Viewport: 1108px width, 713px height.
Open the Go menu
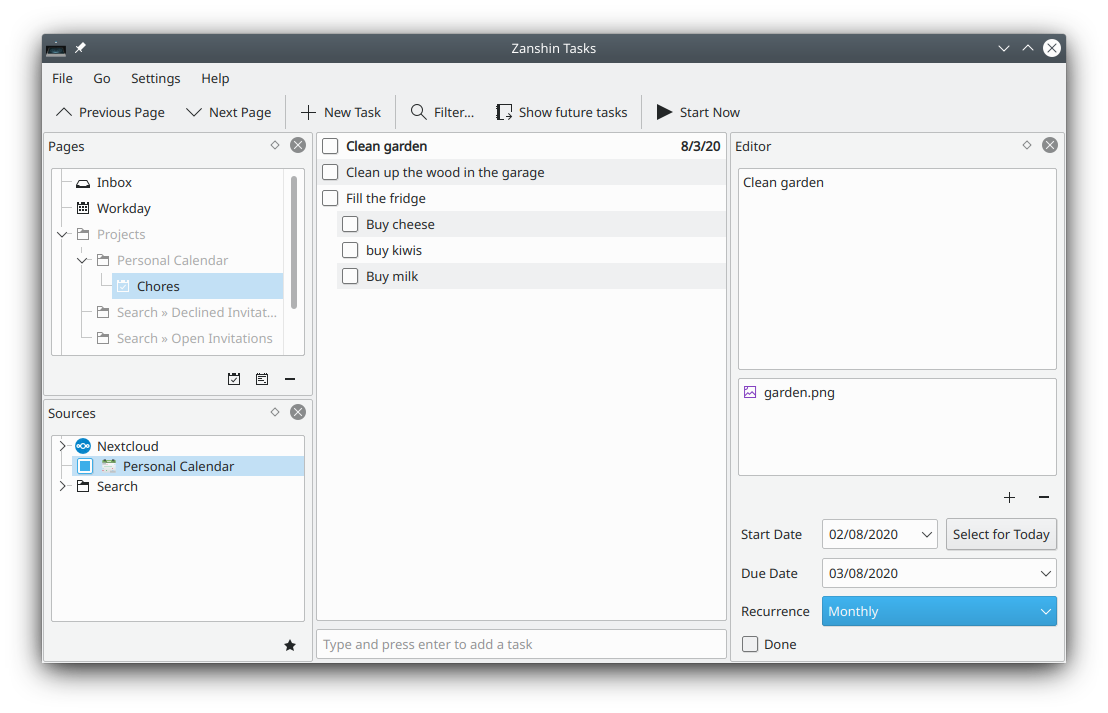coord(102,78)
